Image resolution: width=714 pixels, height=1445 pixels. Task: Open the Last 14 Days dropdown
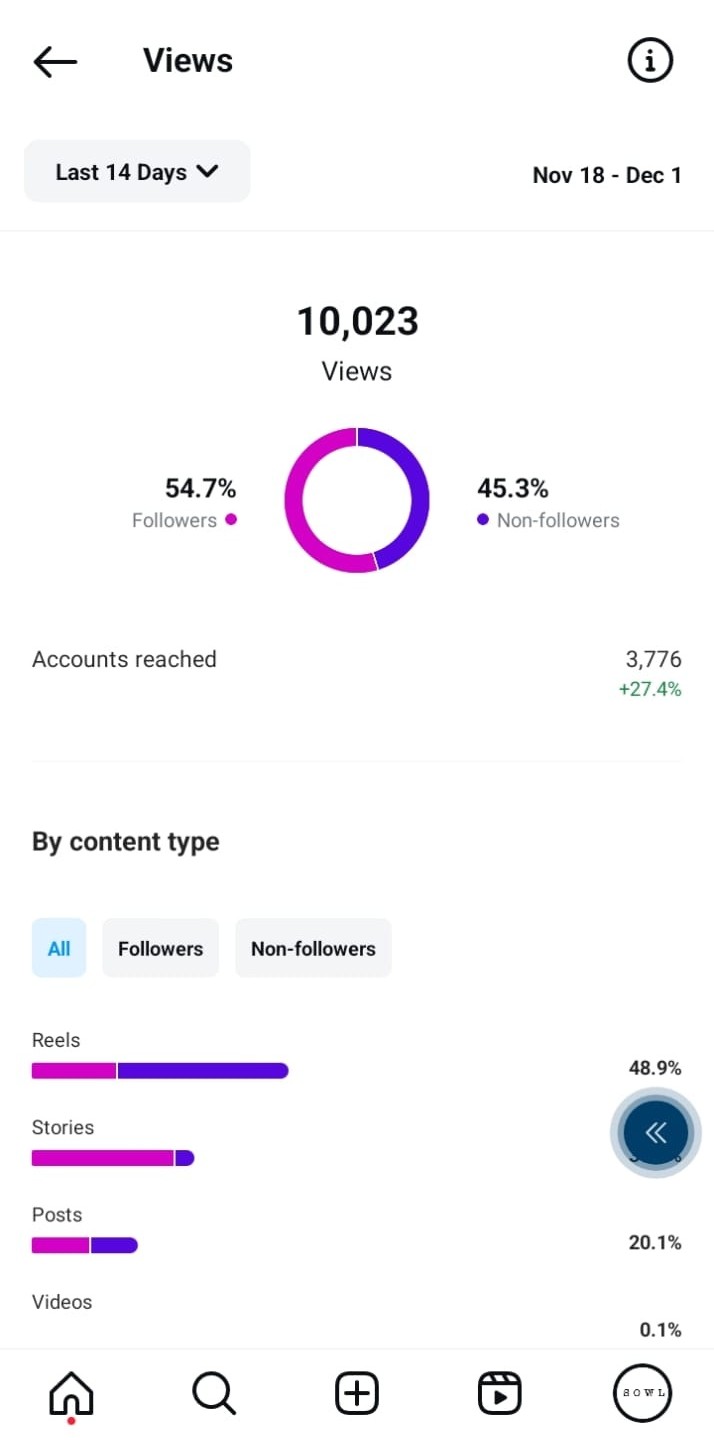[137, 172]
